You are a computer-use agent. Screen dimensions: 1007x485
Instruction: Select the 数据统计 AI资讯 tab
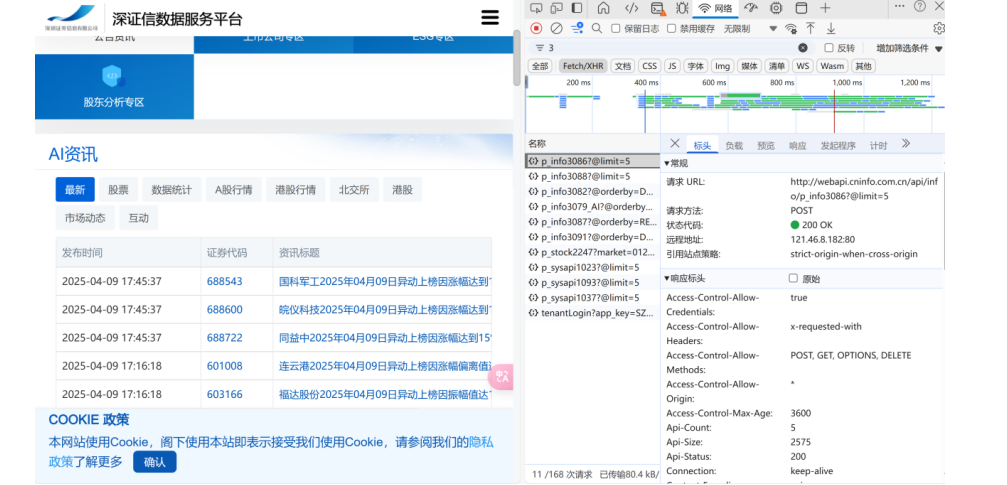tap(171, 190)
